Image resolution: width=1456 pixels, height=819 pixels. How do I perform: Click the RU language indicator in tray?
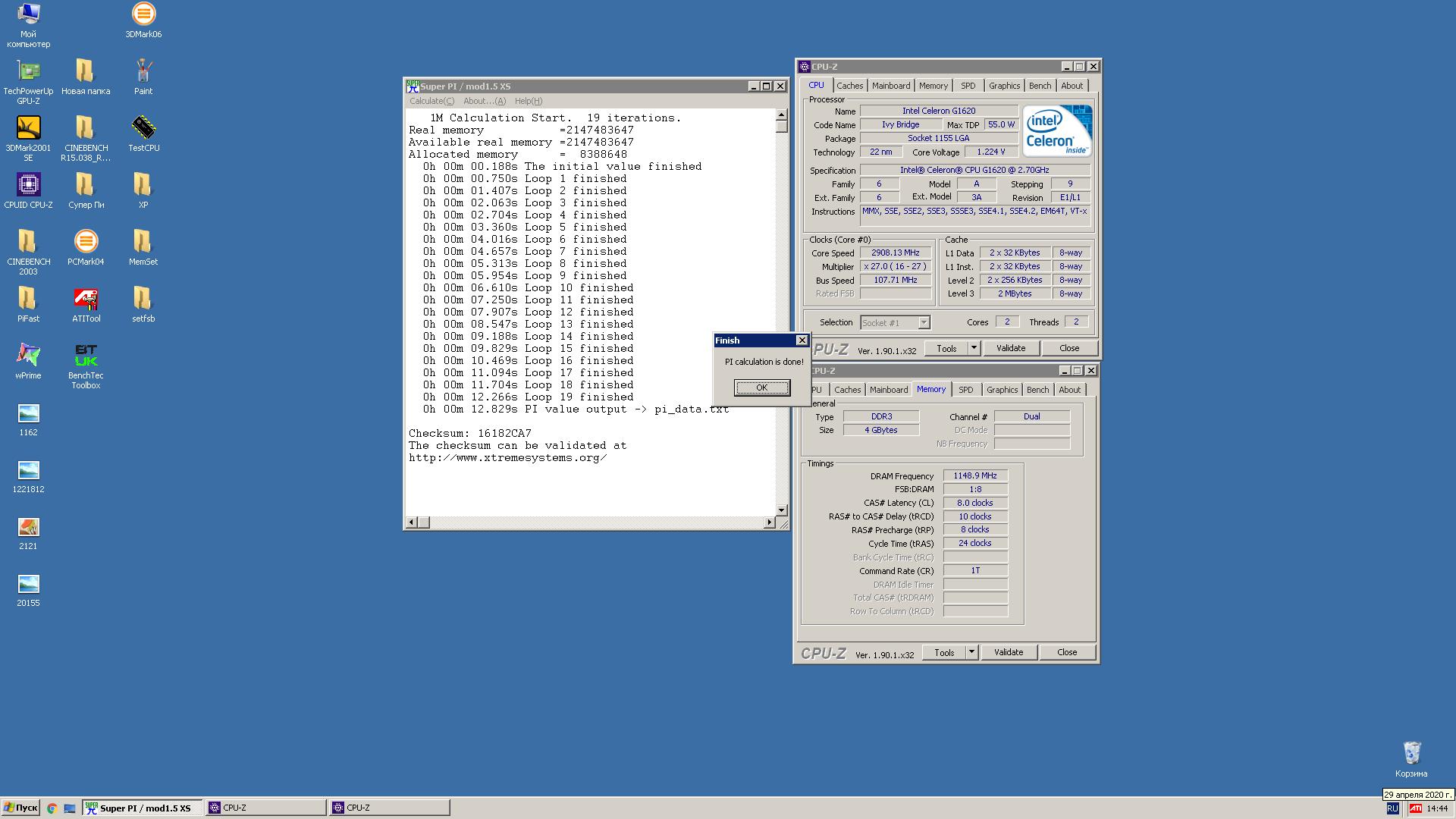(x=1392, y=808)
